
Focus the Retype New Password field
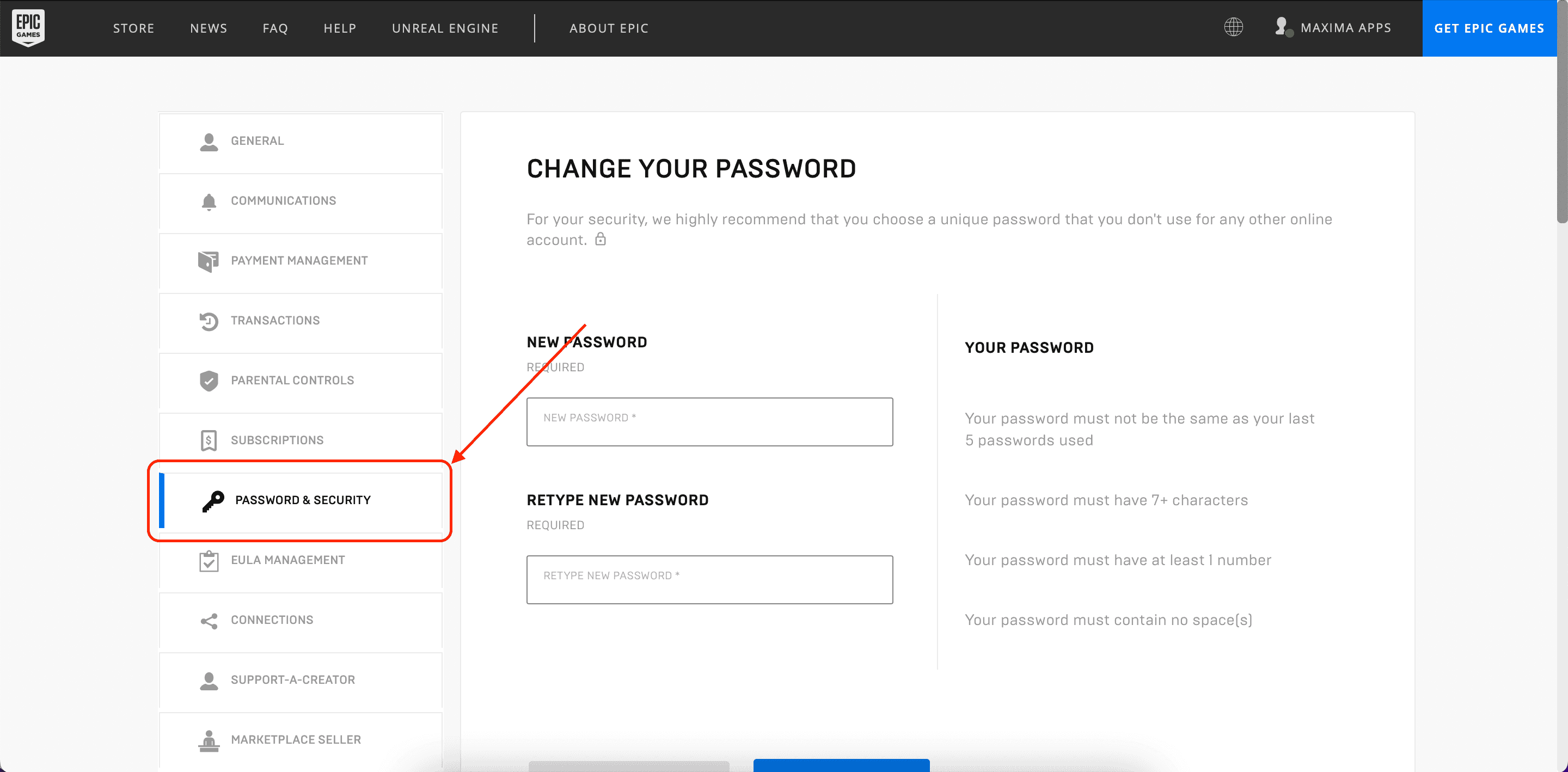click(710, 580)
